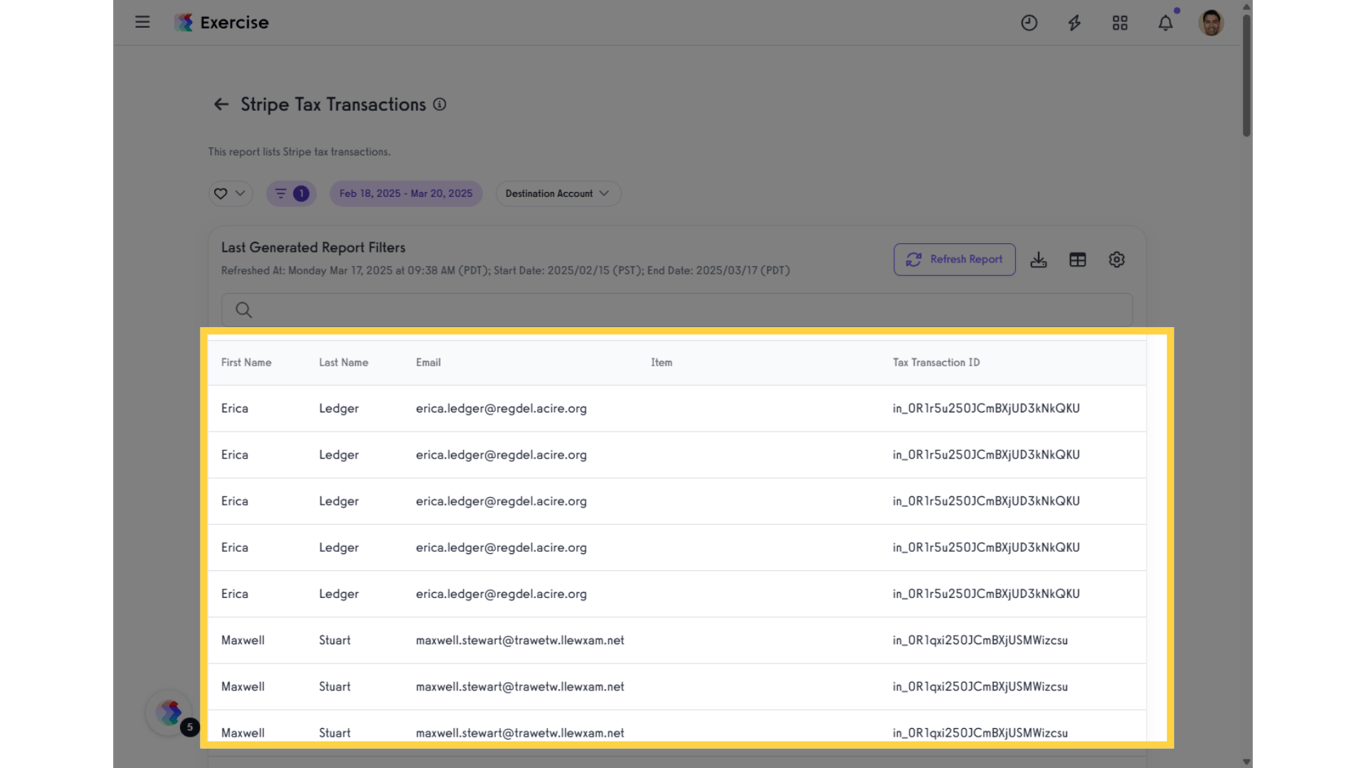Download the report using the download icon

click(x=1039, y=260)
